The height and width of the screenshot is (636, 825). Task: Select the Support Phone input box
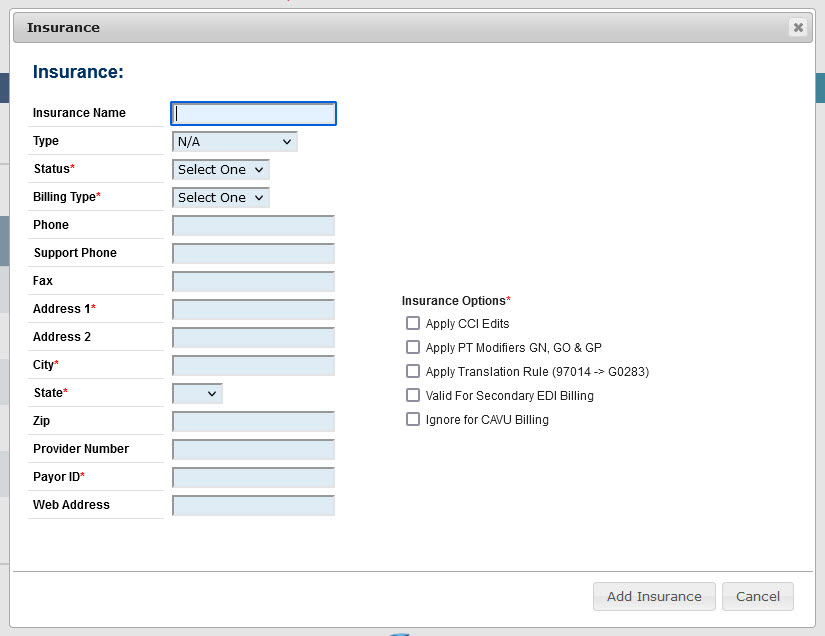254,253
